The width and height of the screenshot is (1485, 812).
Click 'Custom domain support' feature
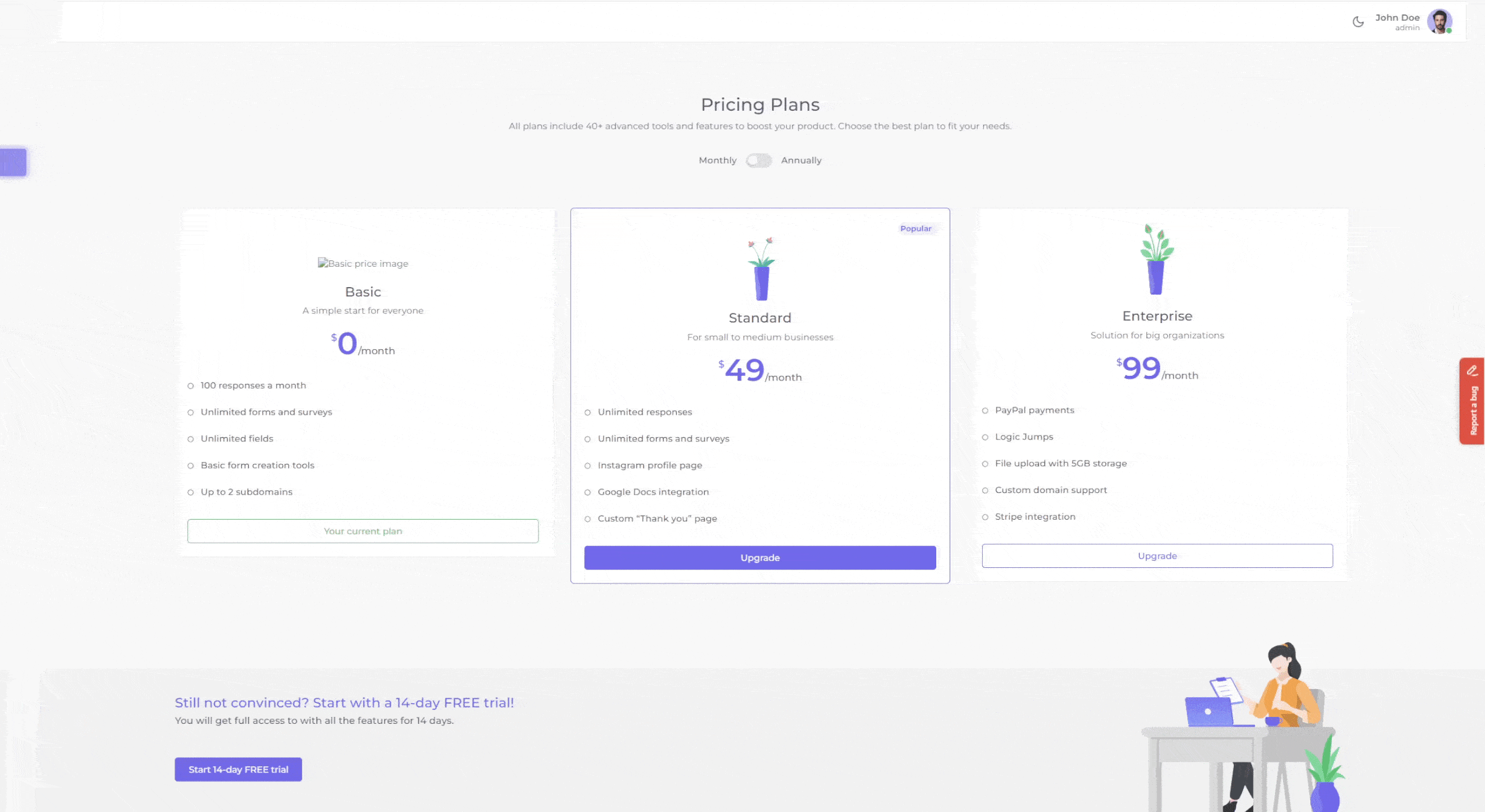click(x=1051, y=491)
